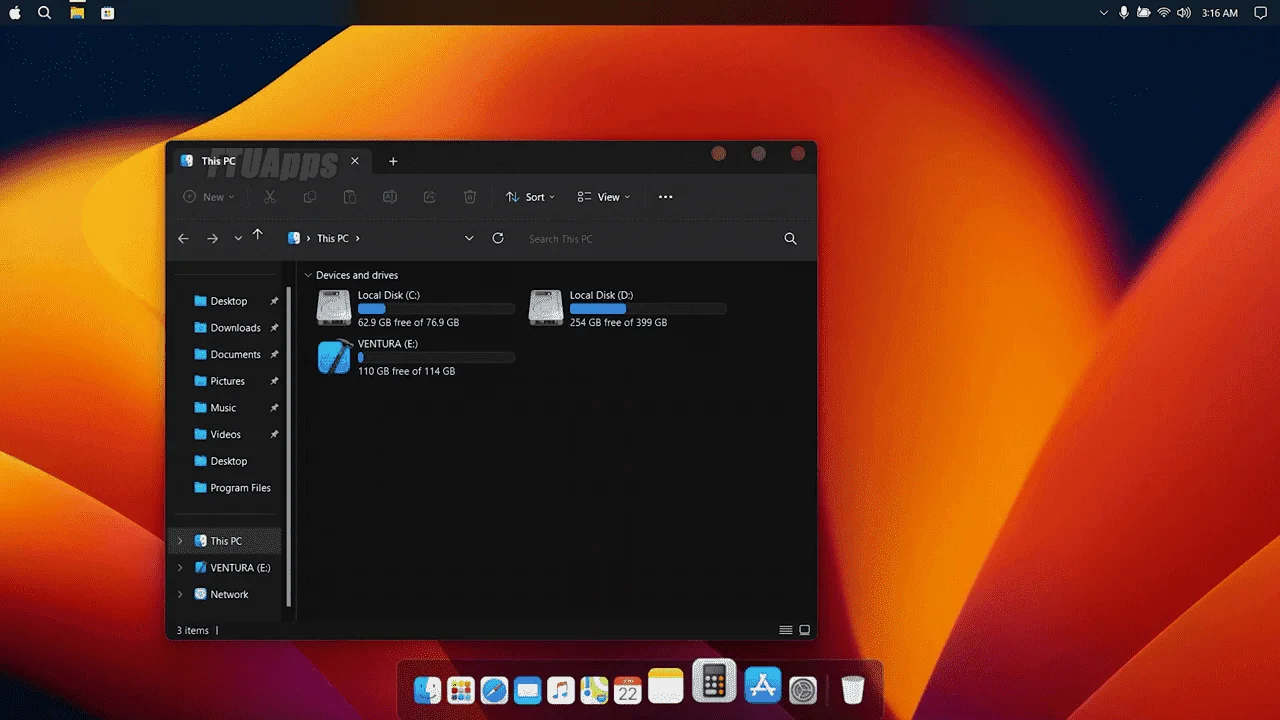Open Pictures in sidebar
Image resolution: width=1280 pixels, height=720 pixels.
pyautogui.click(x=227, y=381)
